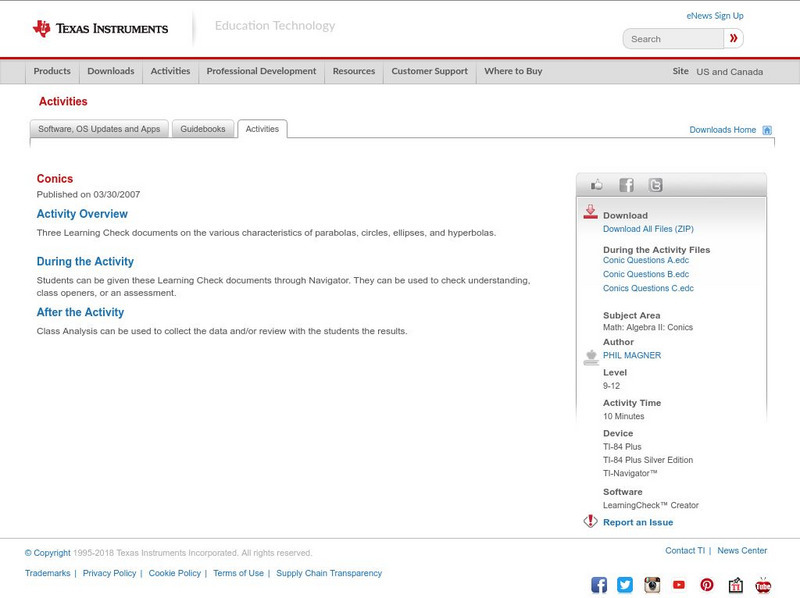The width and height of the screenshot is (800, 598).
Task: Share the activity via the Facebook icon
Action: point(627,184)
